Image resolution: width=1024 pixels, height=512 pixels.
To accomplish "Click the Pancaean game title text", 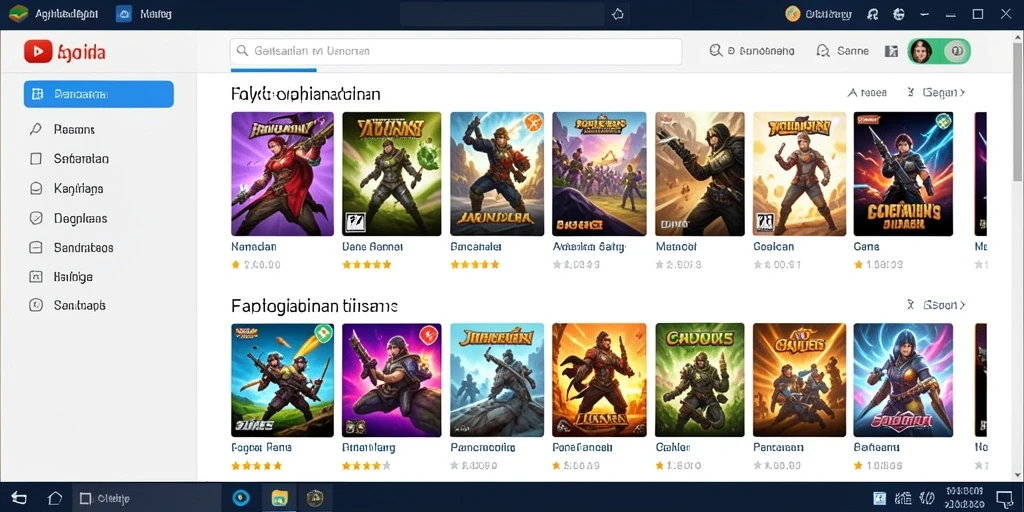I will pyautogui.click(x=778, y=448).
